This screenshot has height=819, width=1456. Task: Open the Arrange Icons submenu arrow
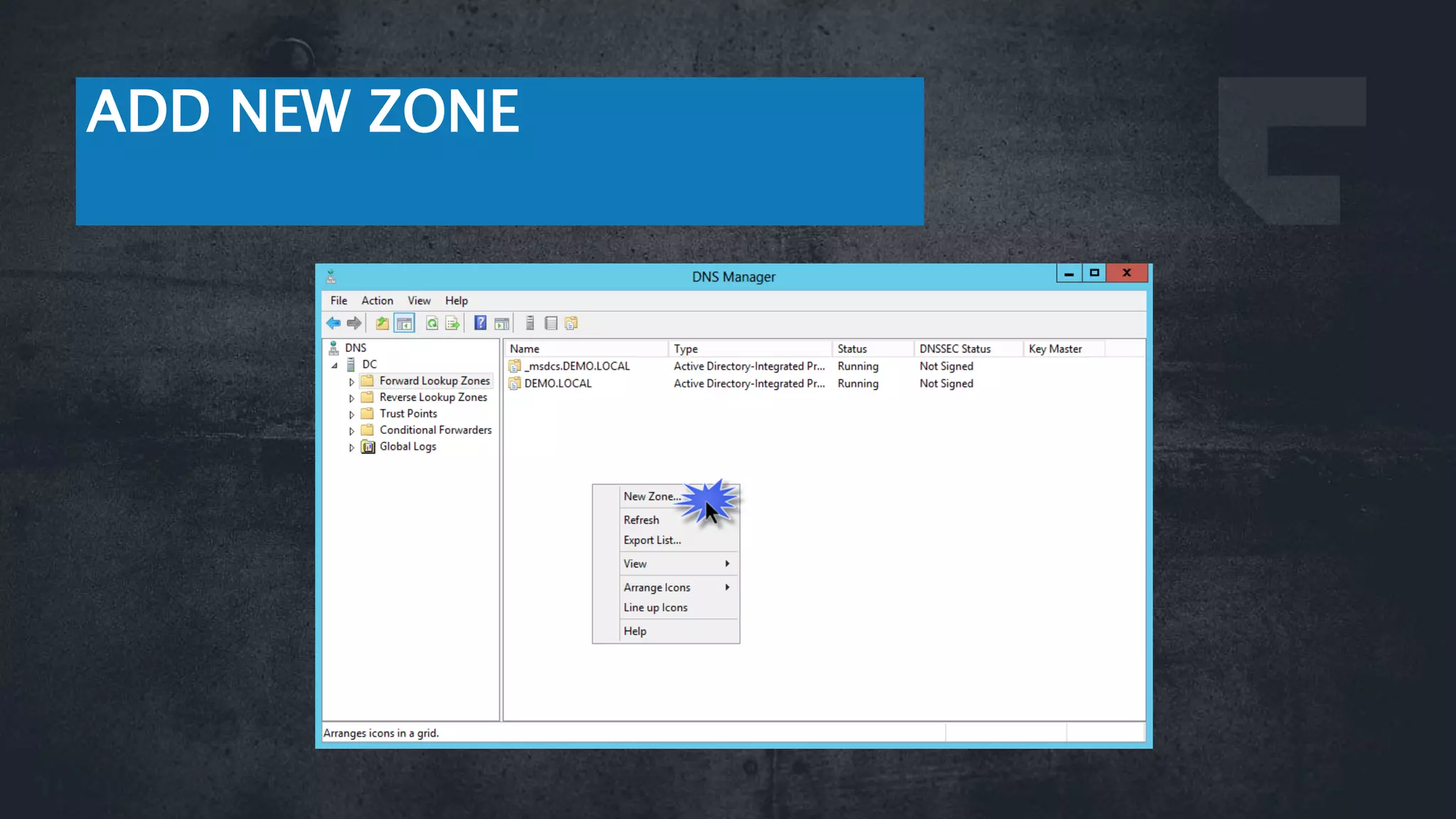point(727,587)
